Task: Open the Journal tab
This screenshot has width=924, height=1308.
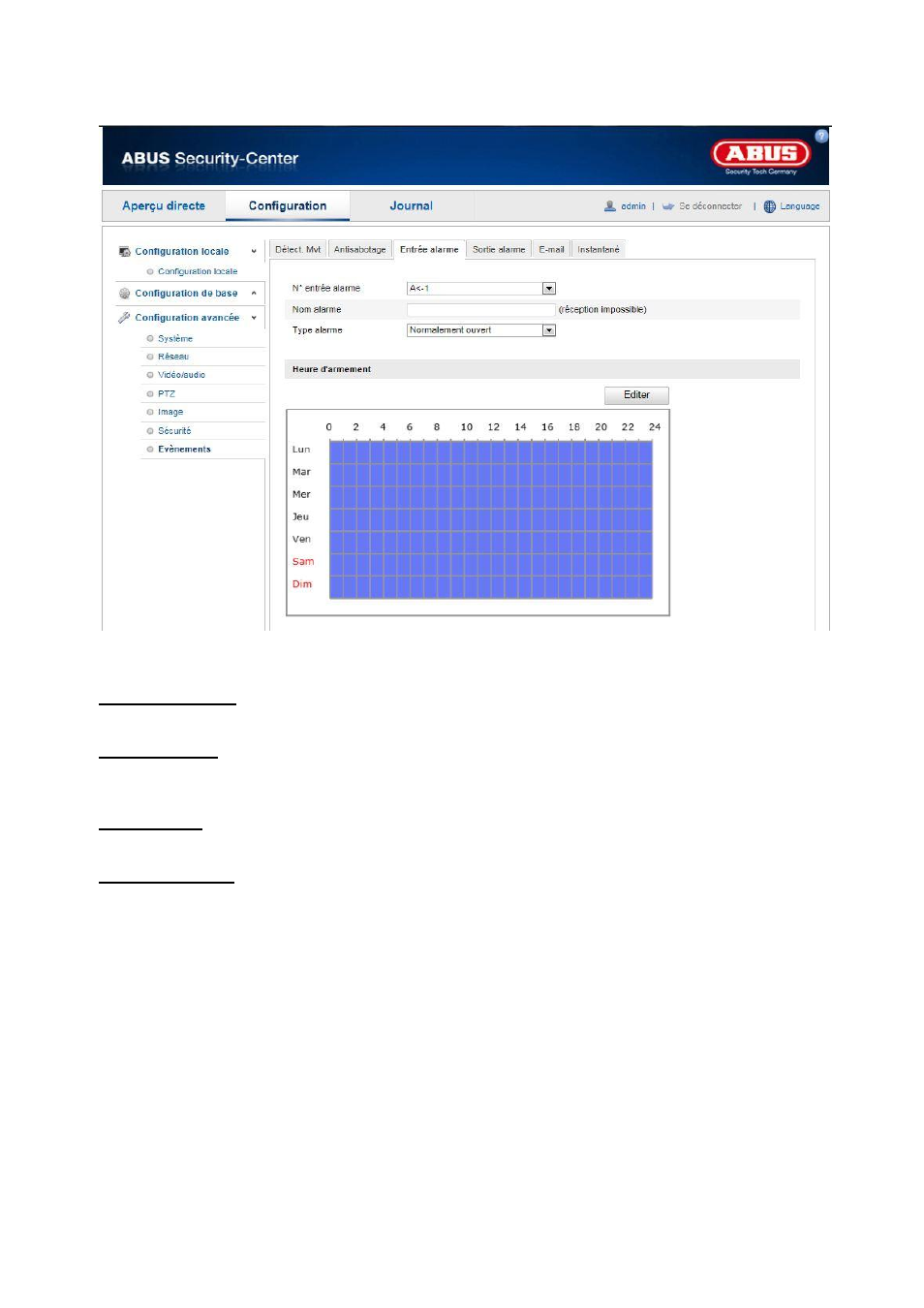Action: coord(412,205)
